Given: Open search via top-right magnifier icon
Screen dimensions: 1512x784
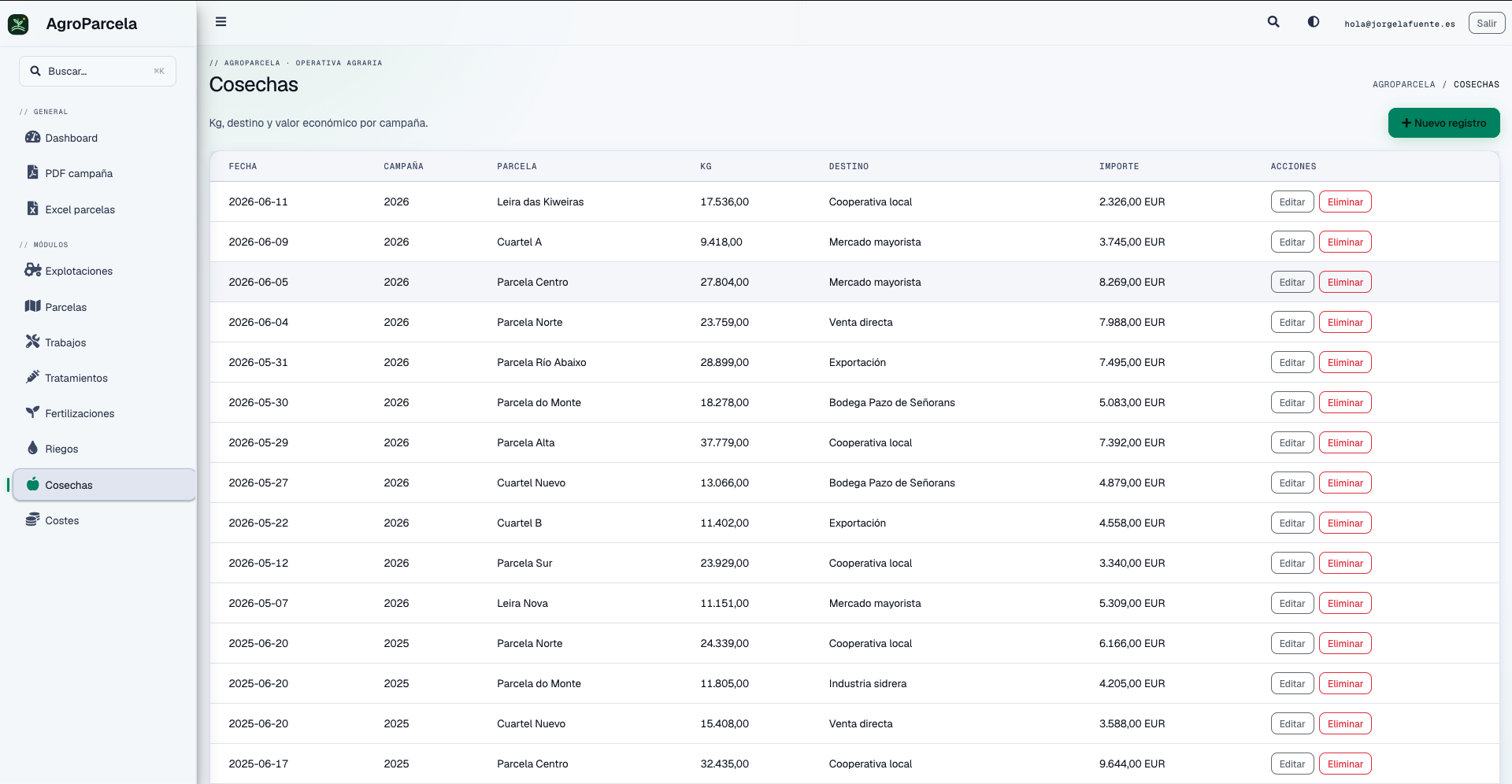Looking at the screenshot, I should (x=1273, y=22).
